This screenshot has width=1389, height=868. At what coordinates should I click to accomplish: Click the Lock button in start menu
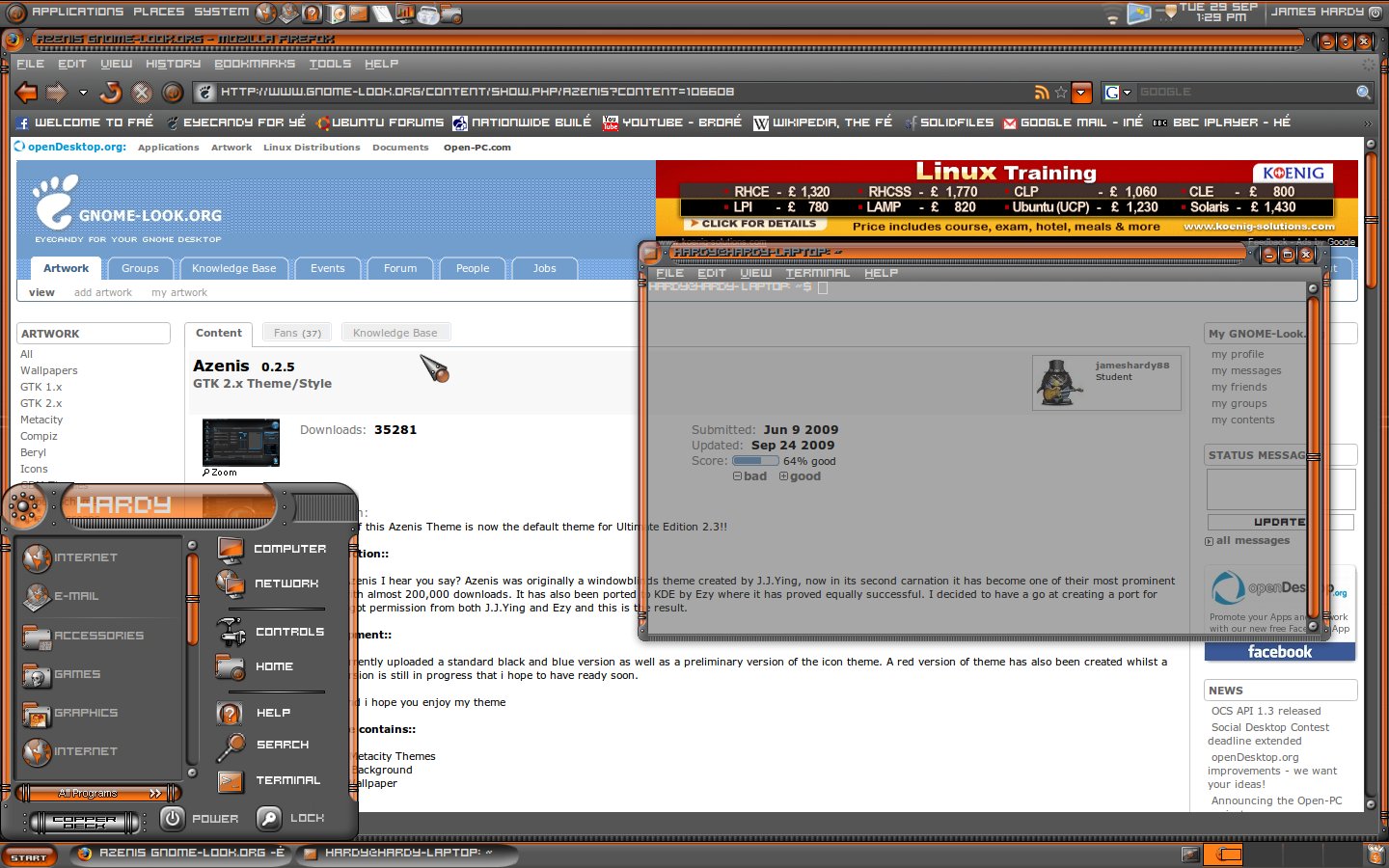291,818
